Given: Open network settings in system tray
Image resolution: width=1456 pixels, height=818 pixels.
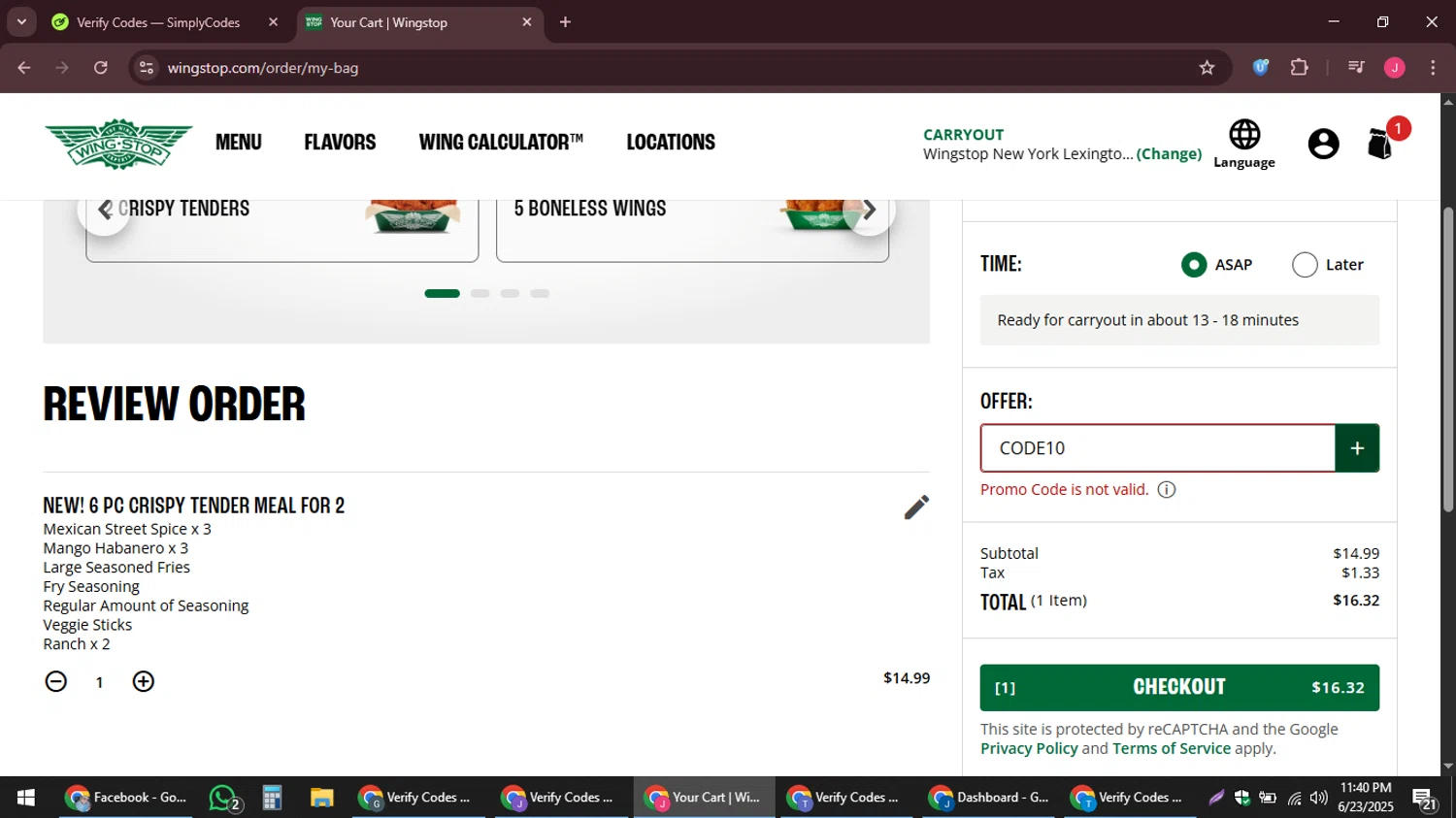Looking at the screenshot, I should [x=1294, y=798].
